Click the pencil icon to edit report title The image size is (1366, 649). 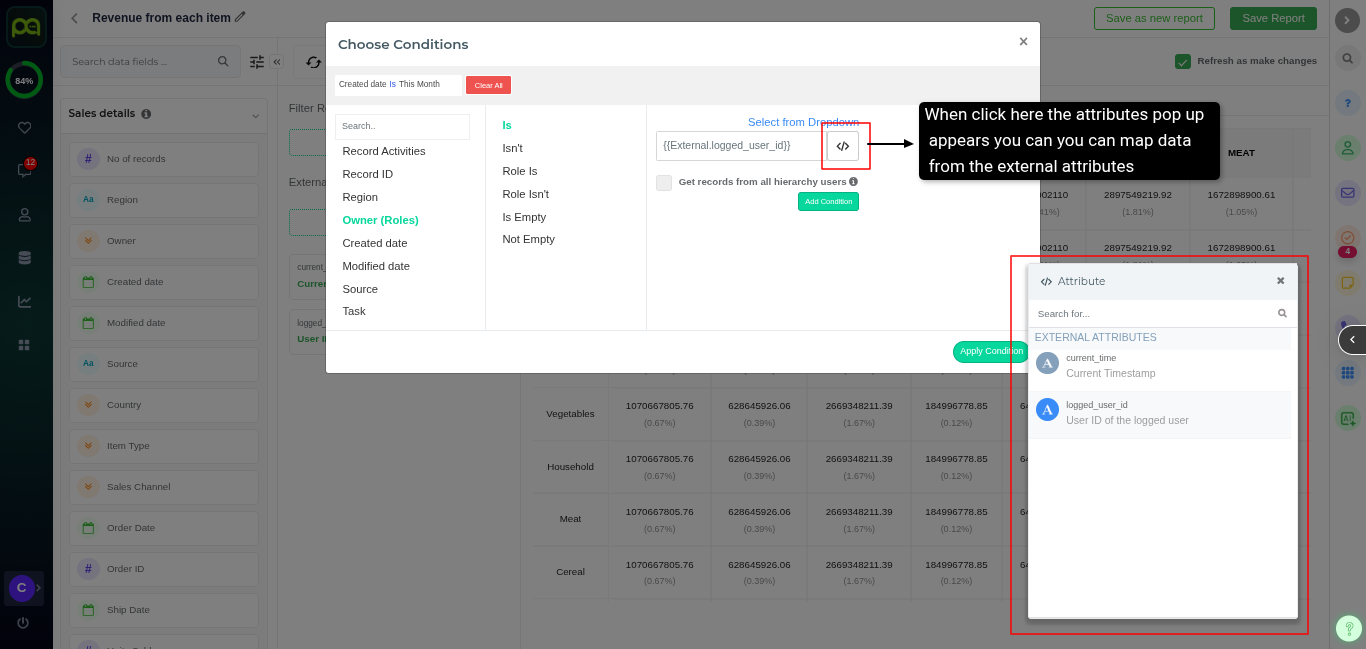(240, 17)
